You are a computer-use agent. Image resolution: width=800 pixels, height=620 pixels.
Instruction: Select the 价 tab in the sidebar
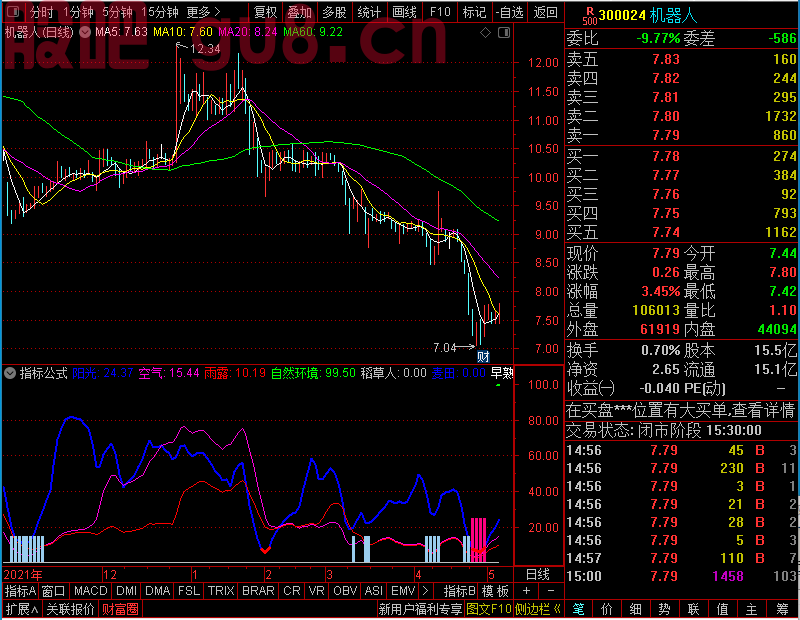[x=607, y=609]
